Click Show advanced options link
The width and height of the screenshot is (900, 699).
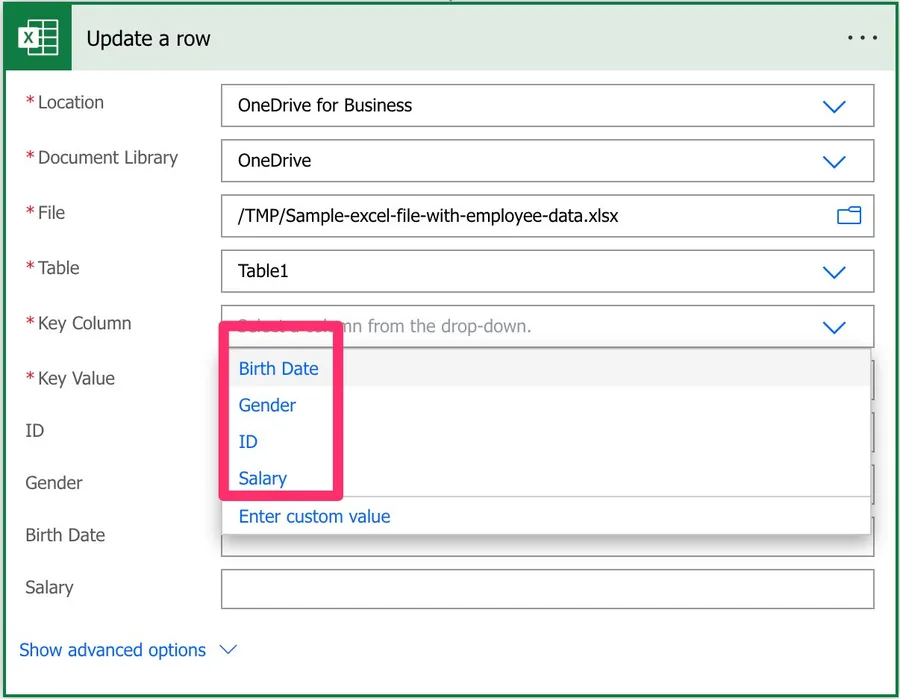click(112, 650)
